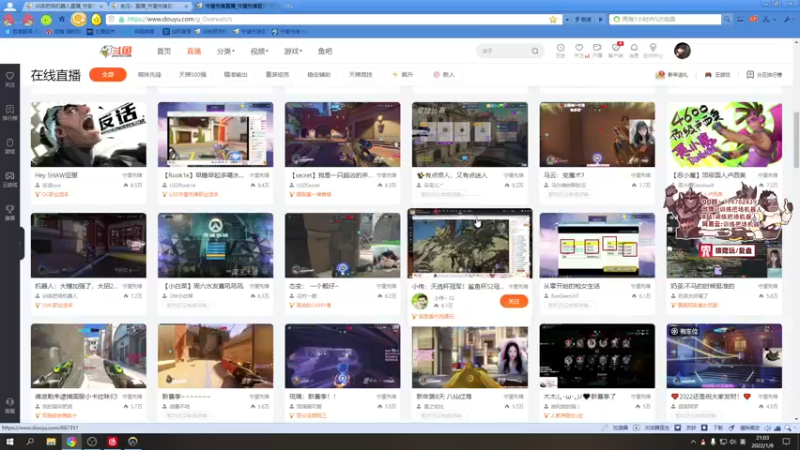Image resolution: width=800 pixels, height=450 pixels.
Task: Click the go-live camera icon
Action: (x=597, y=50)
